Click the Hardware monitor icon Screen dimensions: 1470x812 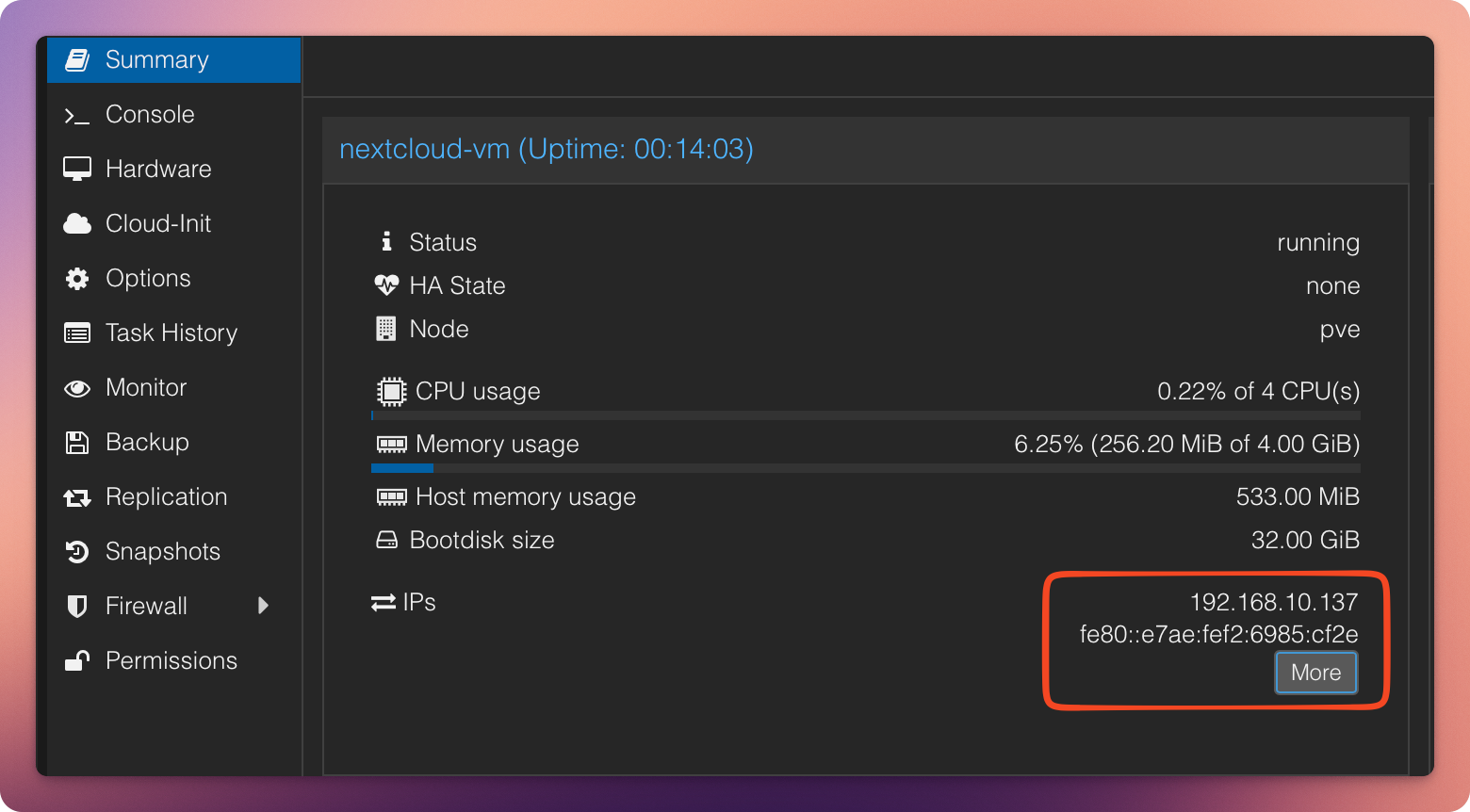coord(77,170)
